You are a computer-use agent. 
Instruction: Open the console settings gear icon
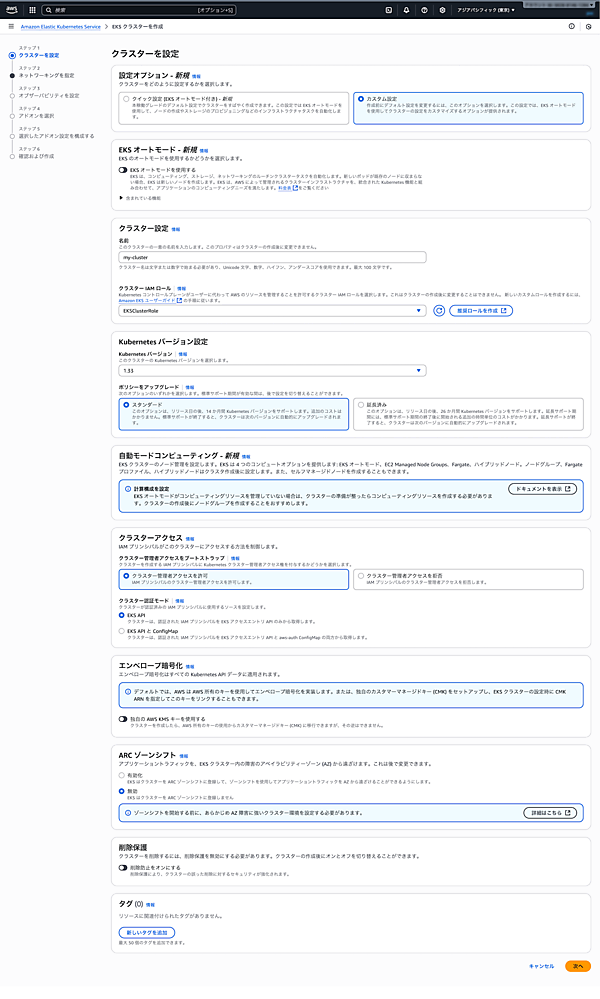click(442, 9)
